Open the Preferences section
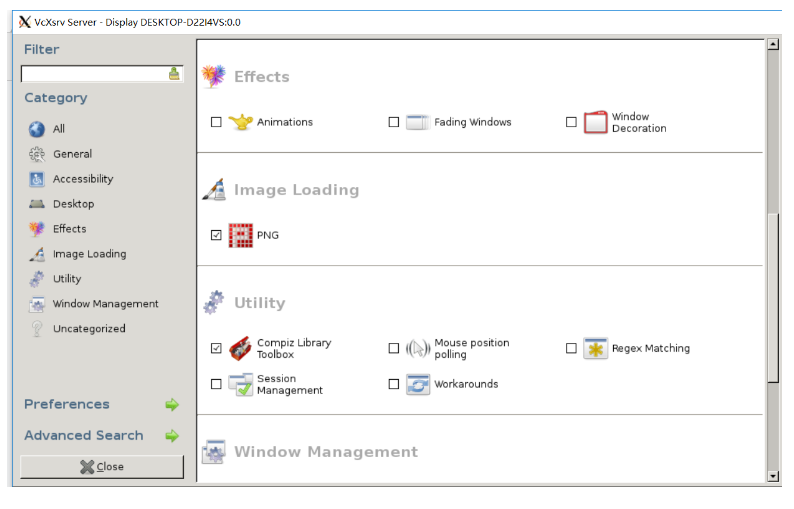The width and height of the screenshot is (794, 509). (67, 404)
